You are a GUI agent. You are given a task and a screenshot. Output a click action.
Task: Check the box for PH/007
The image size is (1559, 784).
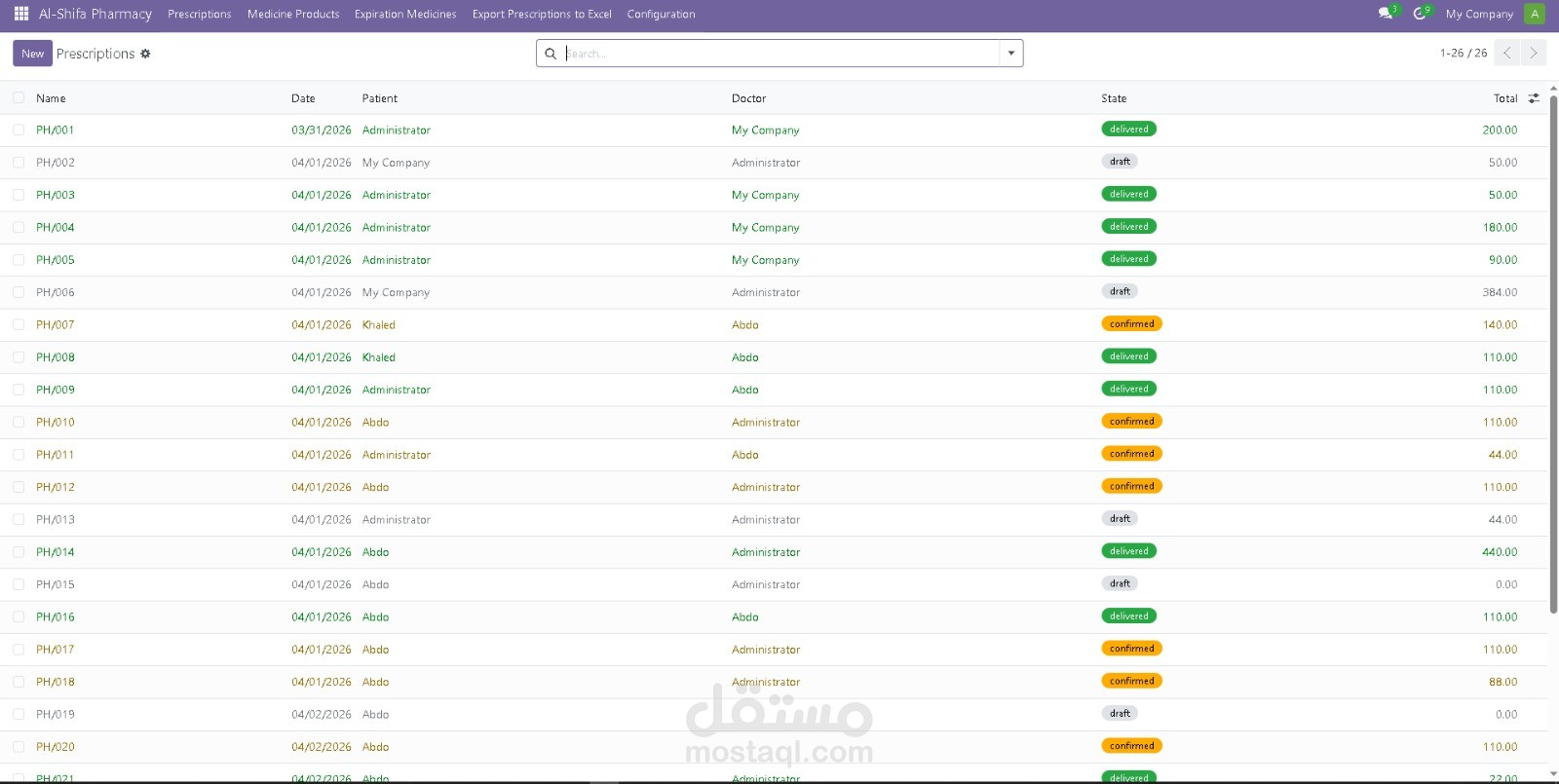[19, 324]
